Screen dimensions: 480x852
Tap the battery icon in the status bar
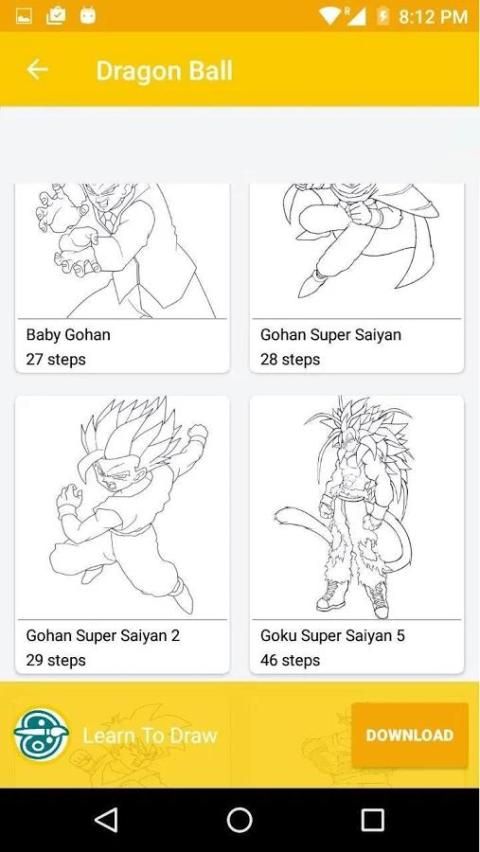click(383, 16)
